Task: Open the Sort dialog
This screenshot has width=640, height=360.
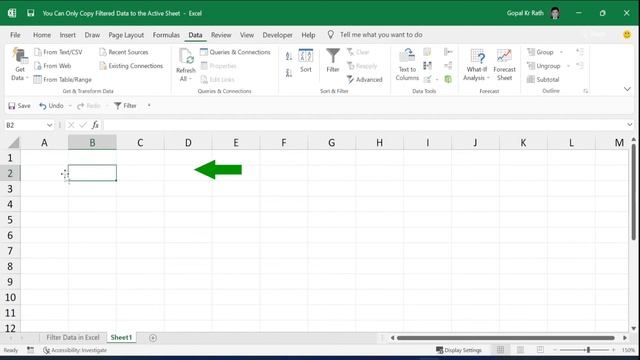Action: pos(306,60)
